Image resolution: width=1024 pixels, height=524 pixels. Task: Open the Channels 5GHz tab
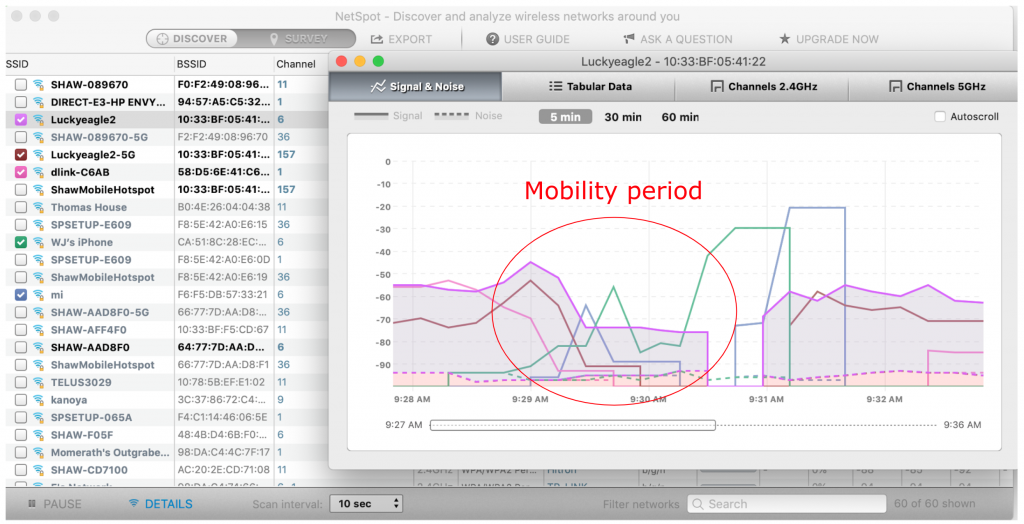934,87
